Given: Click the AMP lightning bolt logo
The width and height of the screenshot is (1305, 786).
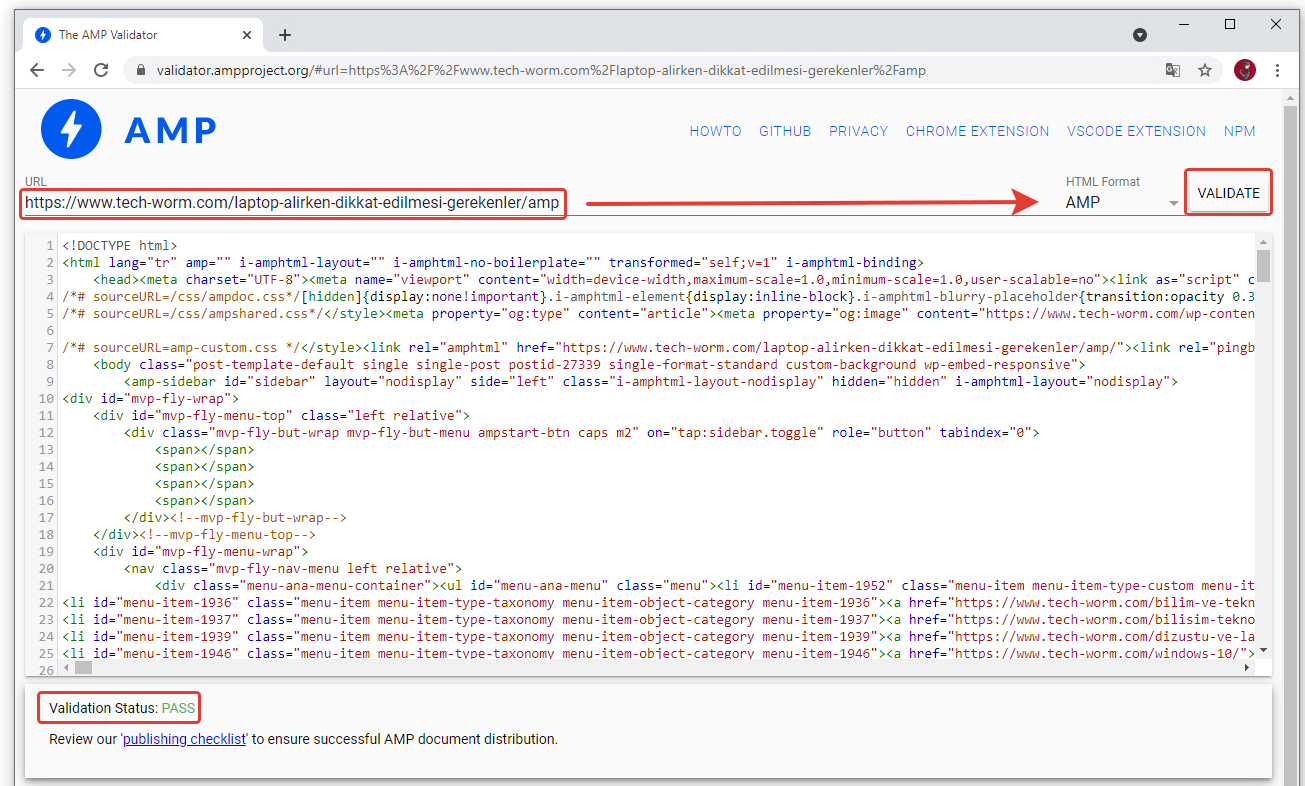Looking at the screenshot, I should click(x=71, y=130).
